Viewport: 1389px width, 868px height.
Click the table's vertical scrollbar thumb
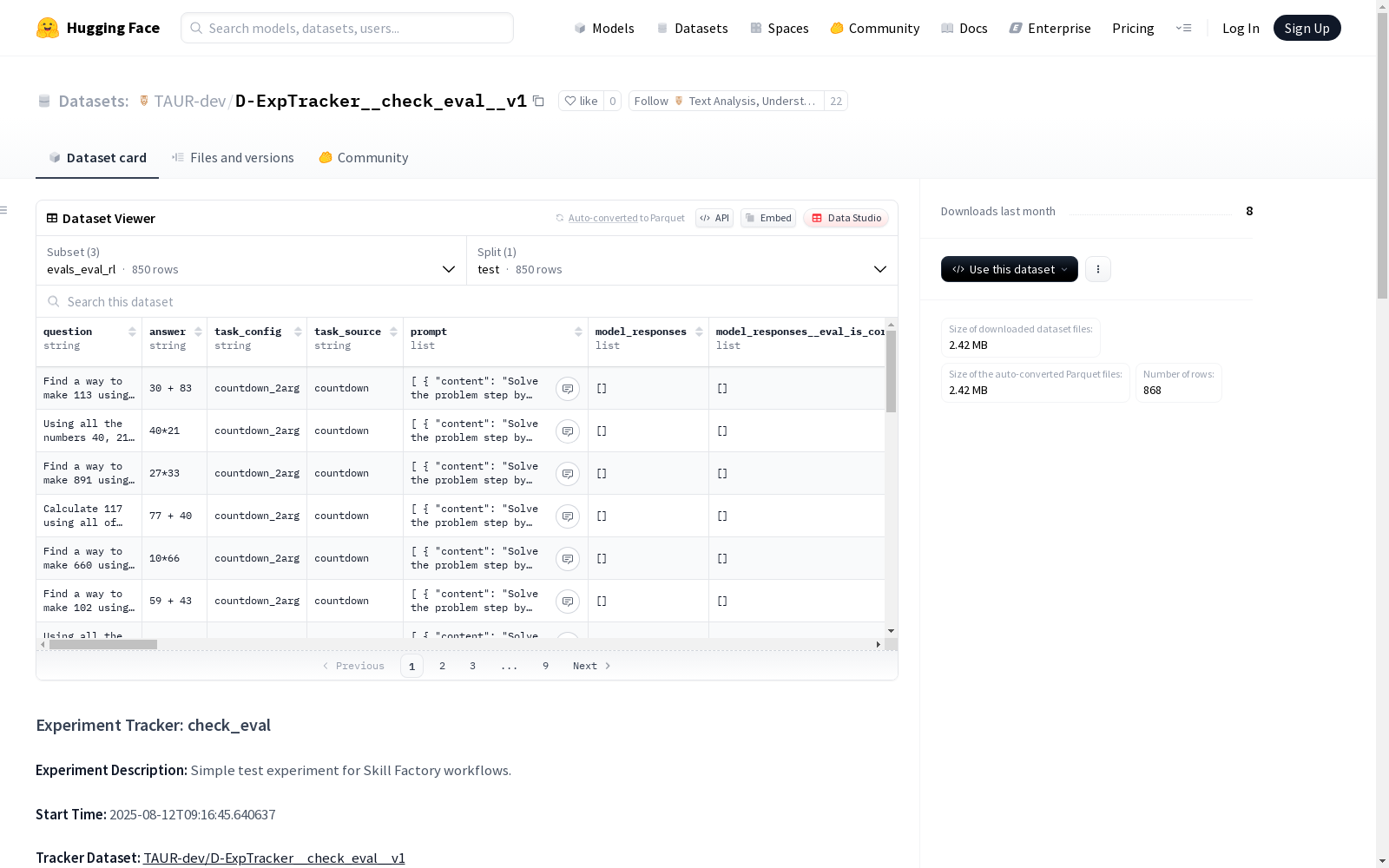891,372
